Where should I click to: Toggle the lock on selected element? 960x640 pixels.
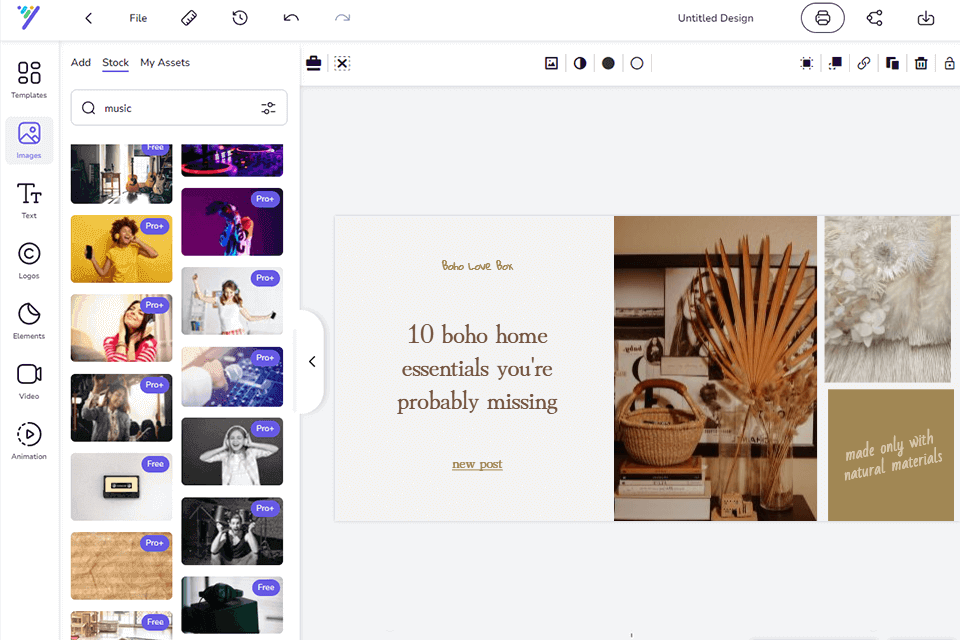pyautogui.click(x=949, y=63)
